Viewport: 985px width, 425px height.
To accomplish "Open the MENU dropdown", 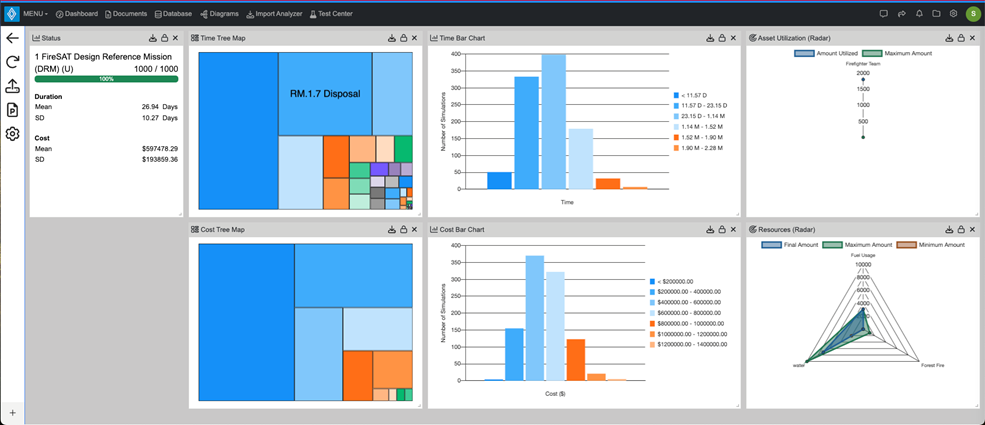I will 35,13.
